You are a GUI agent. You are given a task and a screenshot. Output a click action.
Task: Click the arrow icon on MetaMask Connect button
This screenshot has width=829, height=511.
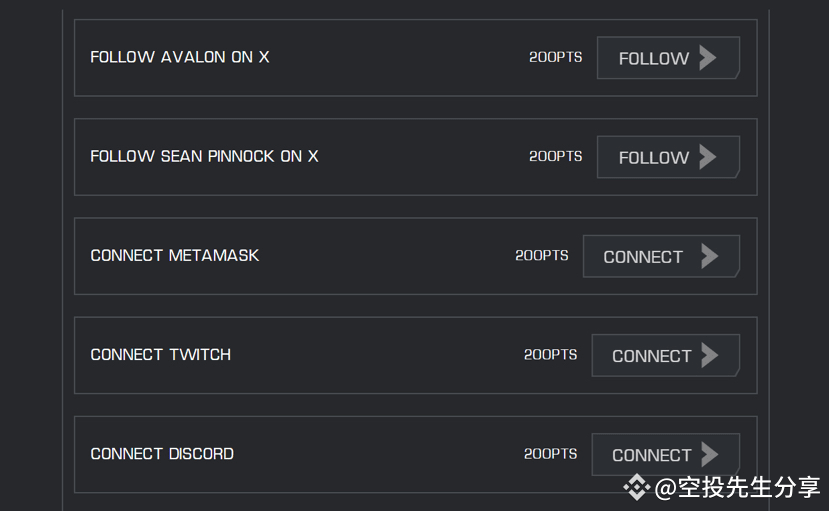[710, 256]
